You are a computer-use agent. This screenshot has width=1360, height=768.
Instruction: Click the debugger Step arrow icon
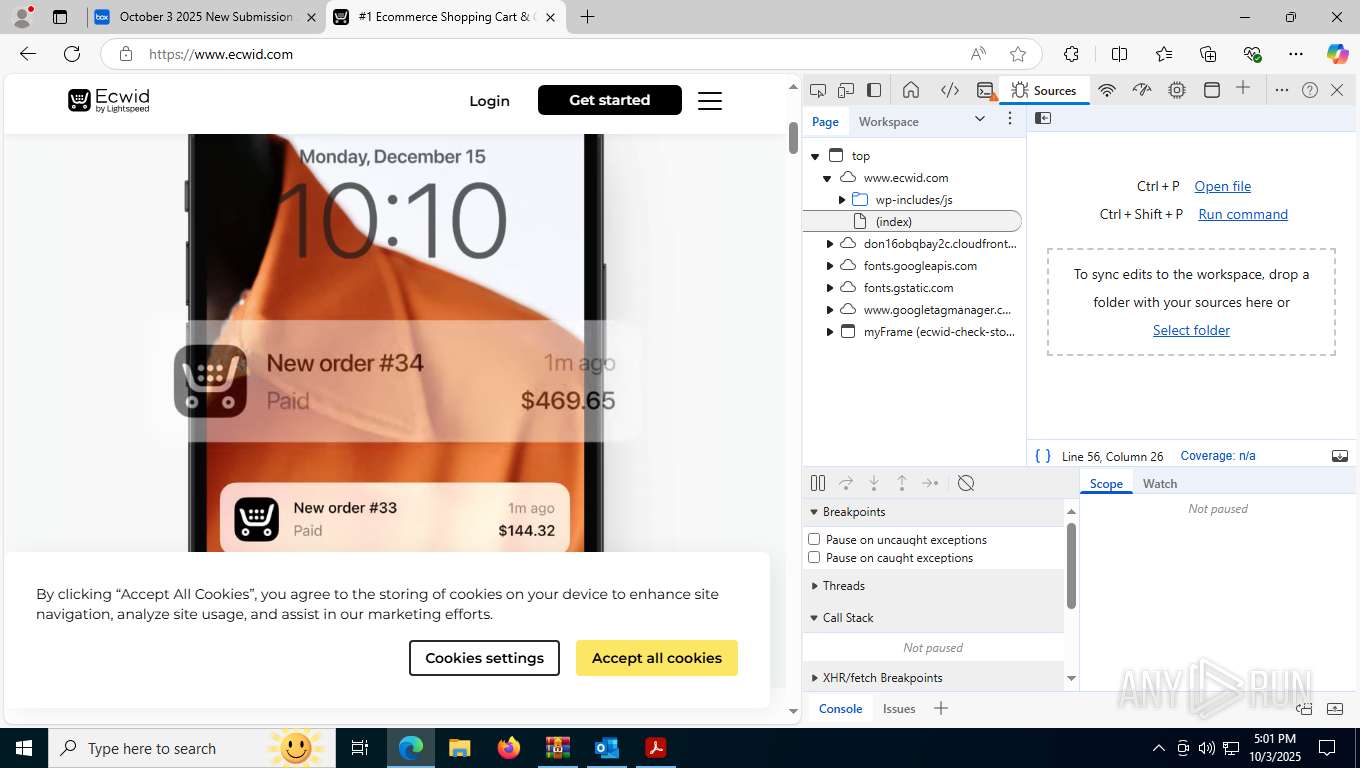click(930, 483)
